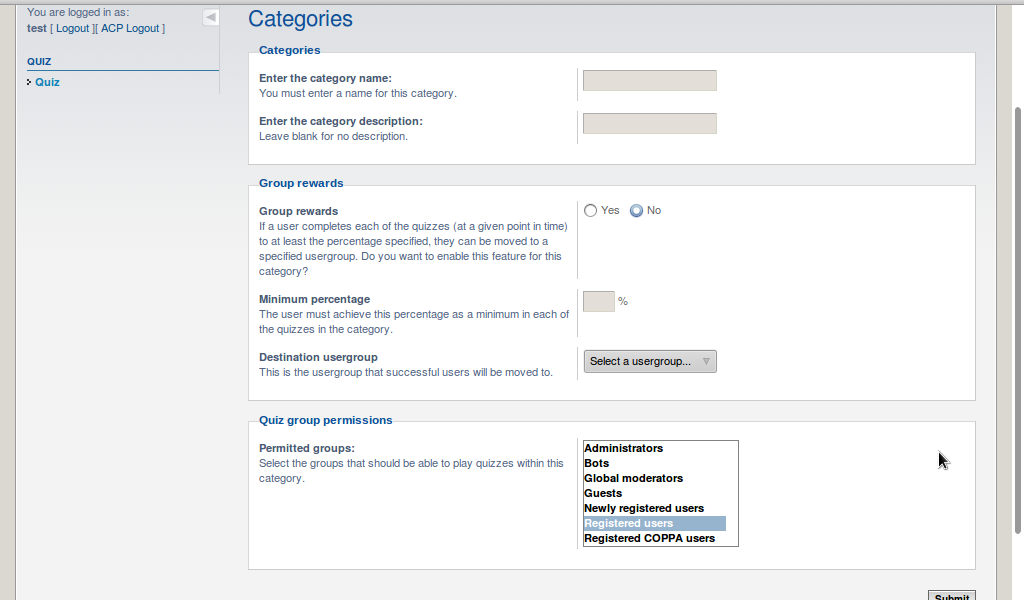Viewport: 1024px width, 600px height.
Task: Collapse the side menu arrow icon
Action: [x=210, y=17]
